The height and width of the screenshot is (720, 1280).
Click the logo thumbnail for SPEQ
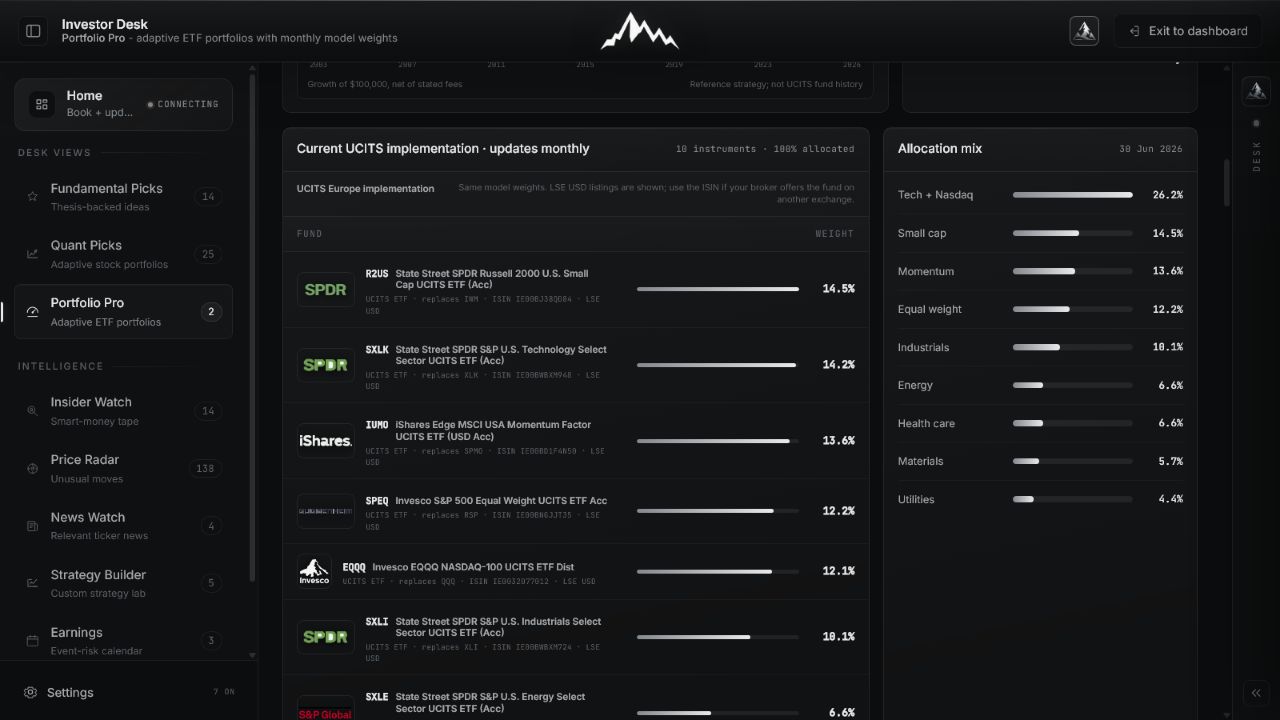tap(326, 511)
